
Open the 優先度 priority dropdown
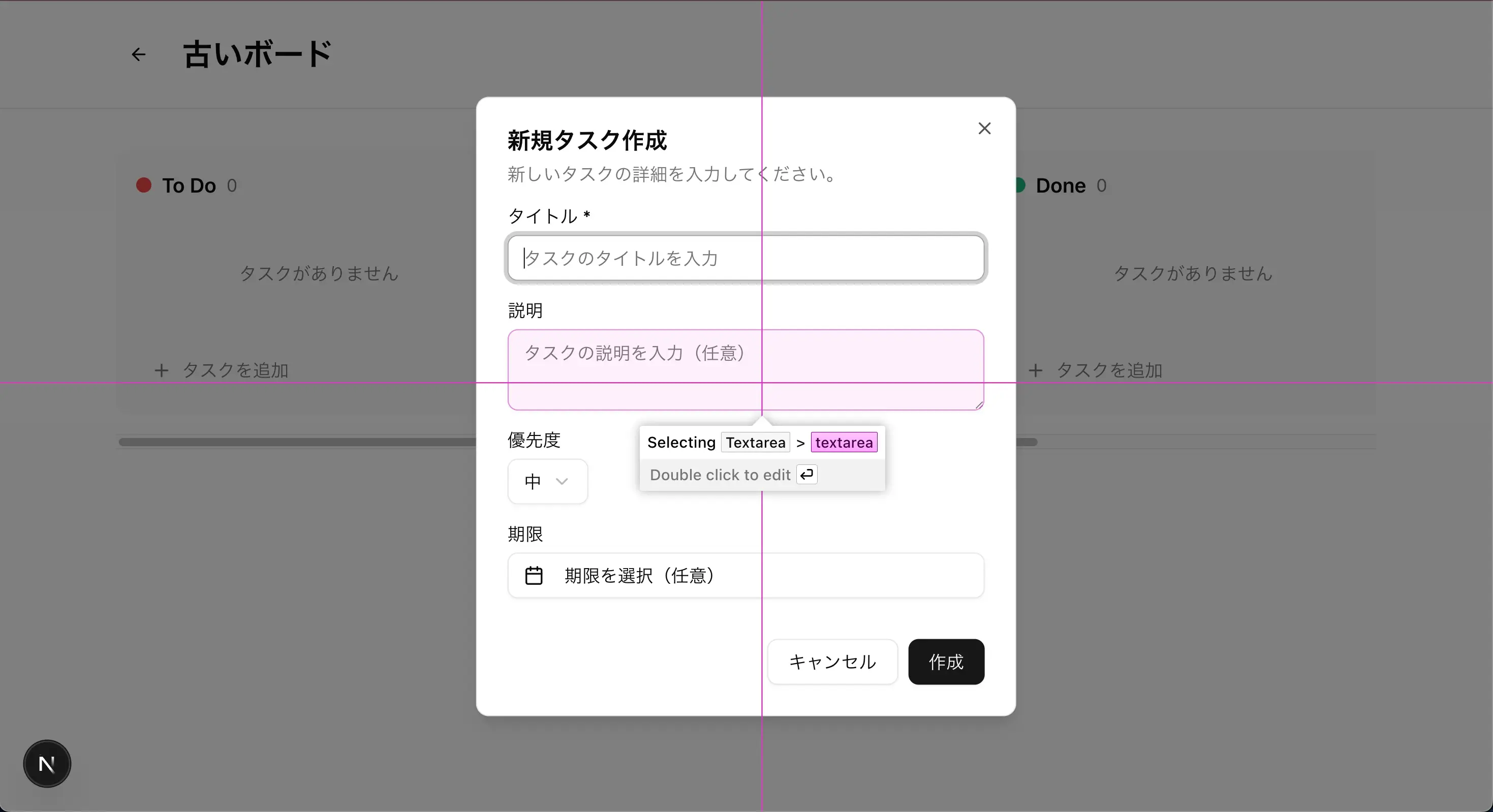pos(547,481)
